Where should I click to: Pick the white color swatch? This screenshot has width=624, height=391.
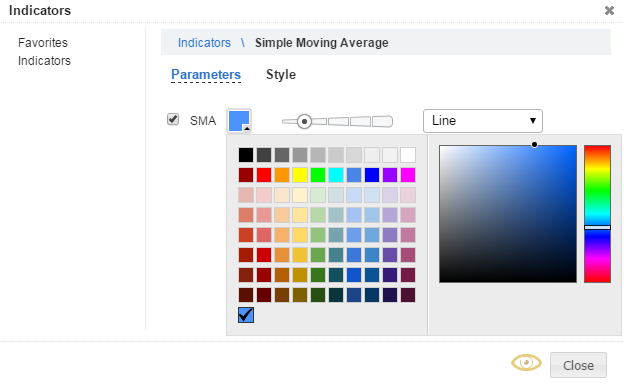[408, 155]
